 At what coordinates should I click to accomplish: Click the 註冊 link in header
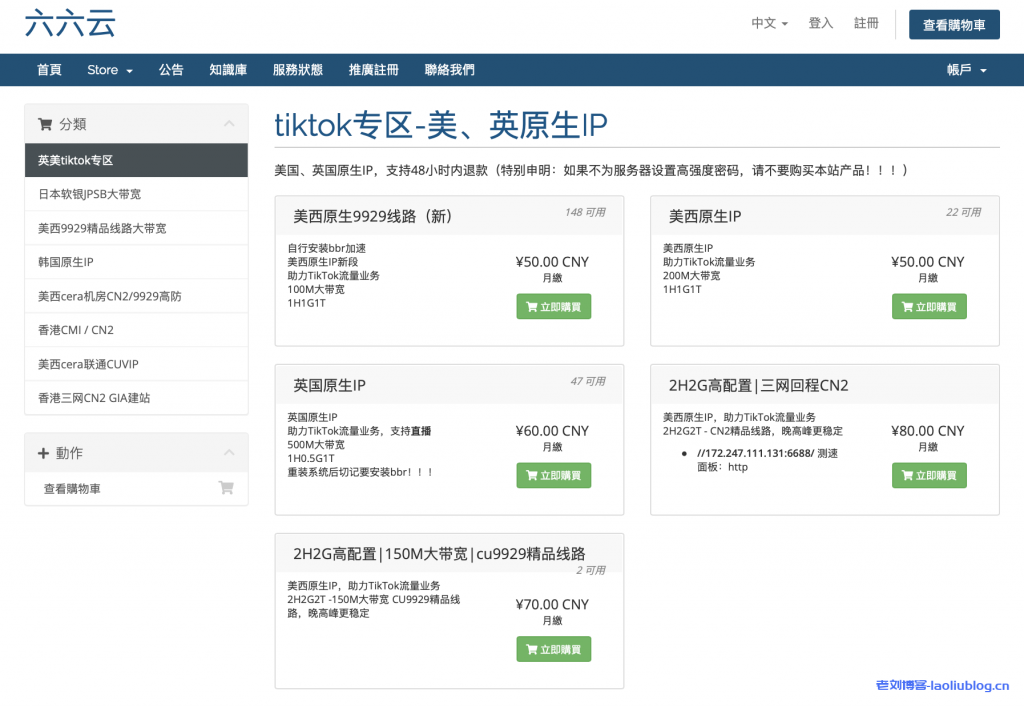866,23
